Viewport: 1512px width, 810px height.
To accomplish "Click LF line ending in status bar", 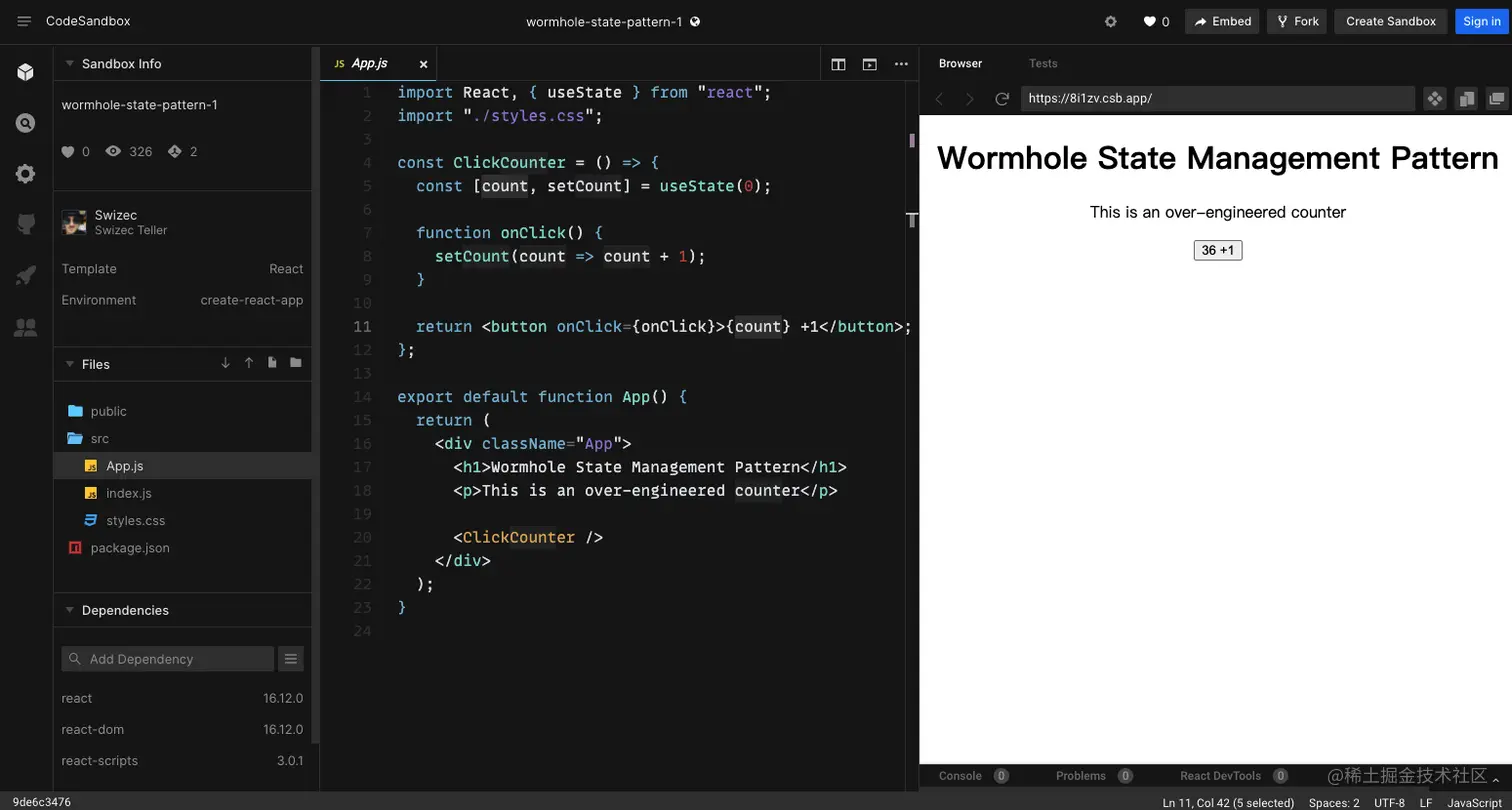I will click(1426, 803).
